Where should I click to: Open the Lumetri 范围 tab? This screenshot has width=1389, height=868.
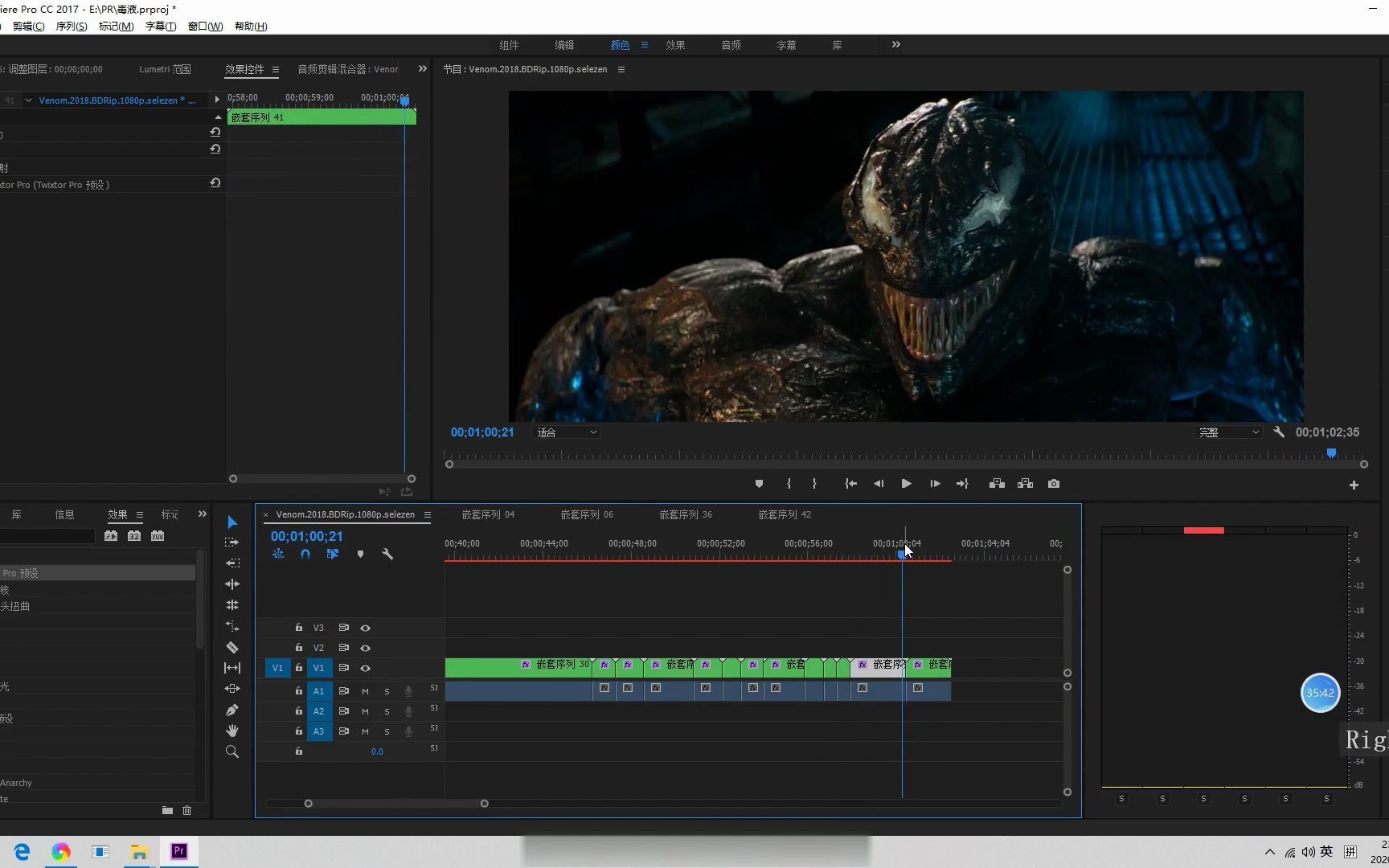coord(165,69)
